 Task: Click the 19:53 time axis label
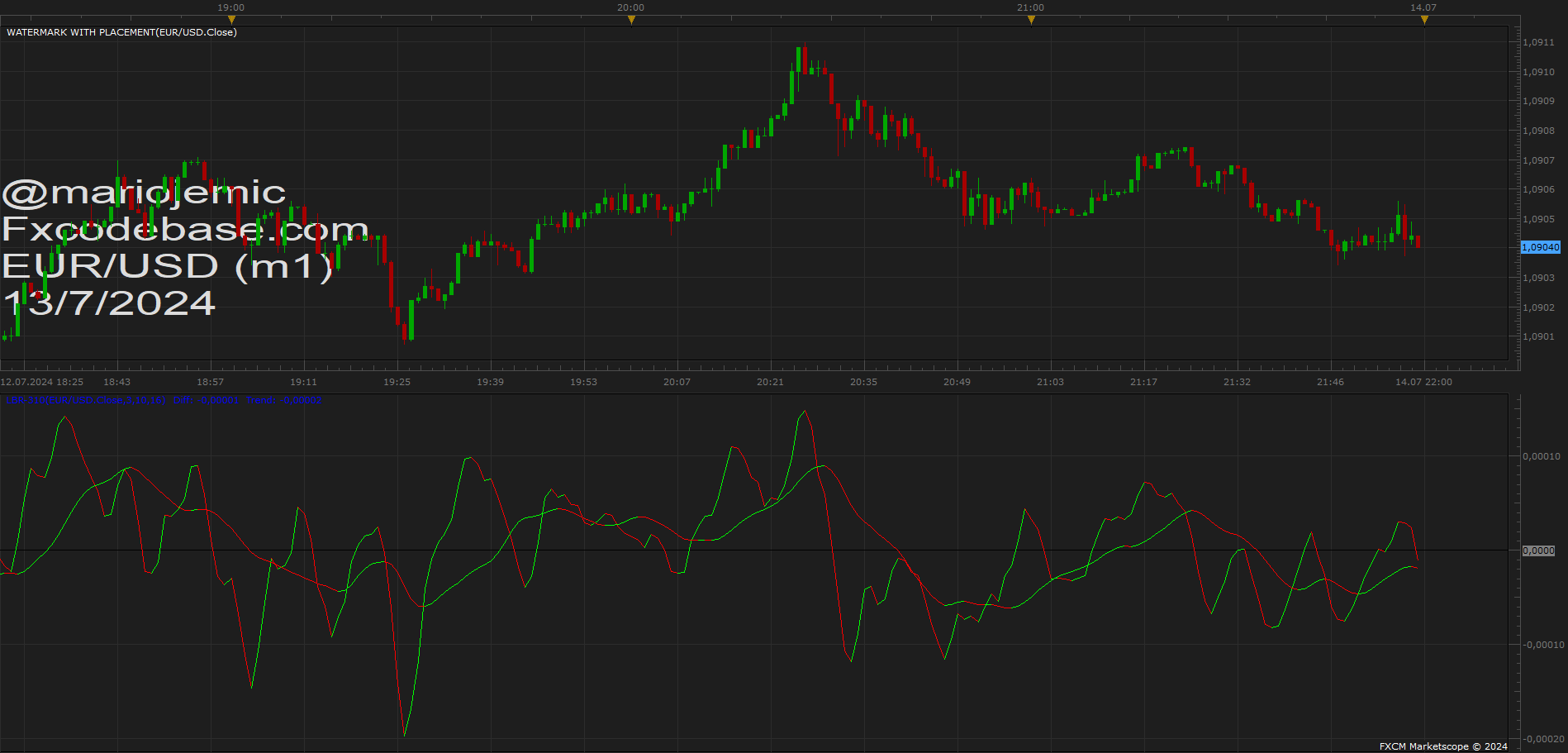[x=583, y=382]
